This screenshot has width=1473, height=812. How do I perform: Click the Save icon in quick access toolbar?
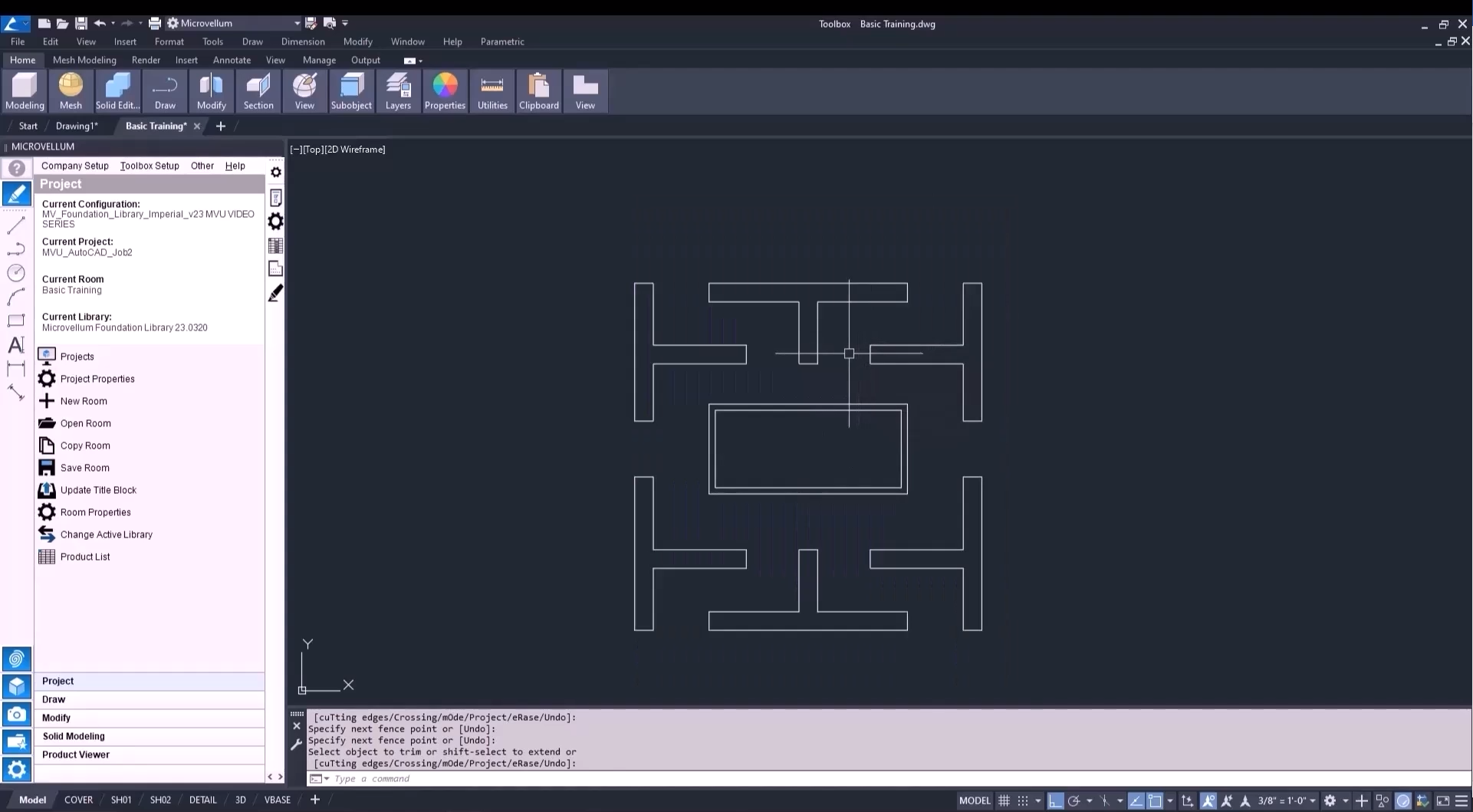pos(81,24)
